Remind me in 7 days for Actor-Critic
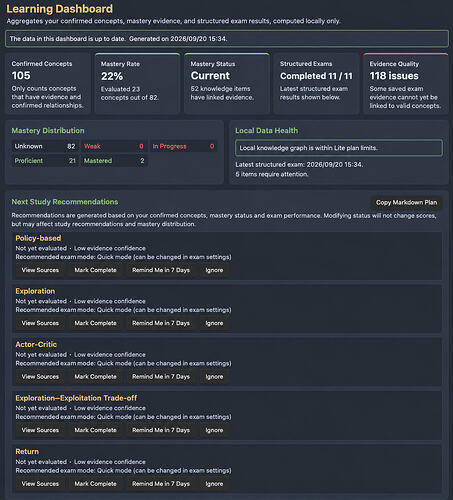The image size is (453, 500). tap(161, 376)
